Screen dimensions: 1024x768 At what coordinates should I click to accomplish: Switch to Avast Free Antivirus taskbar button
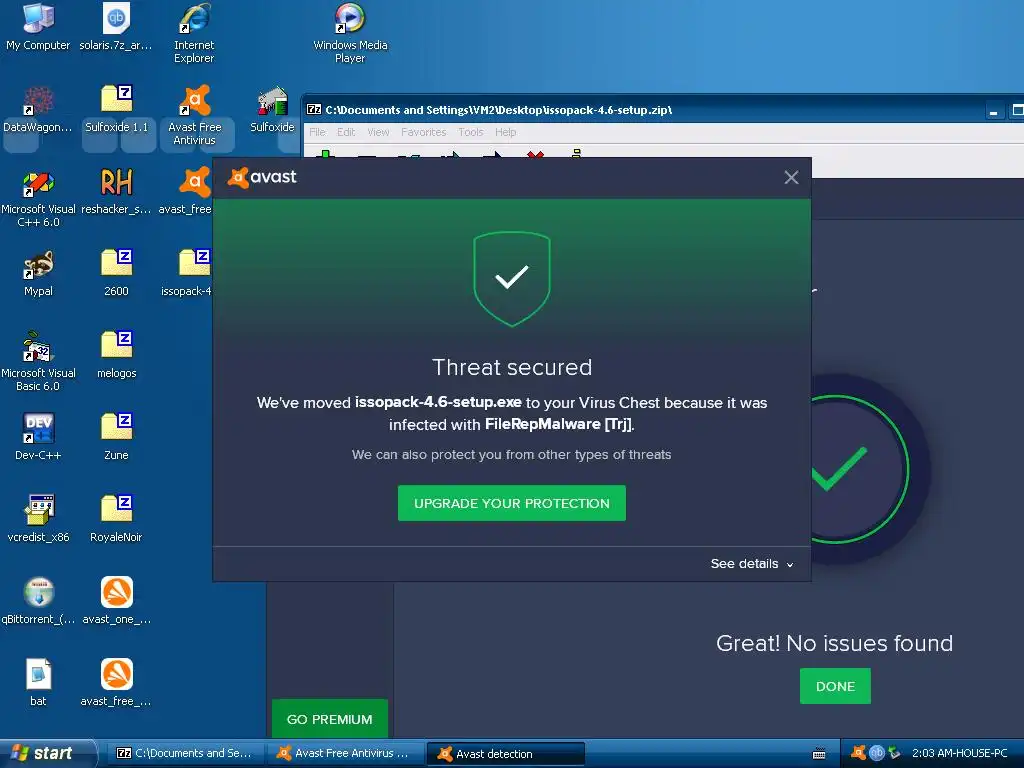pos(345,753)
